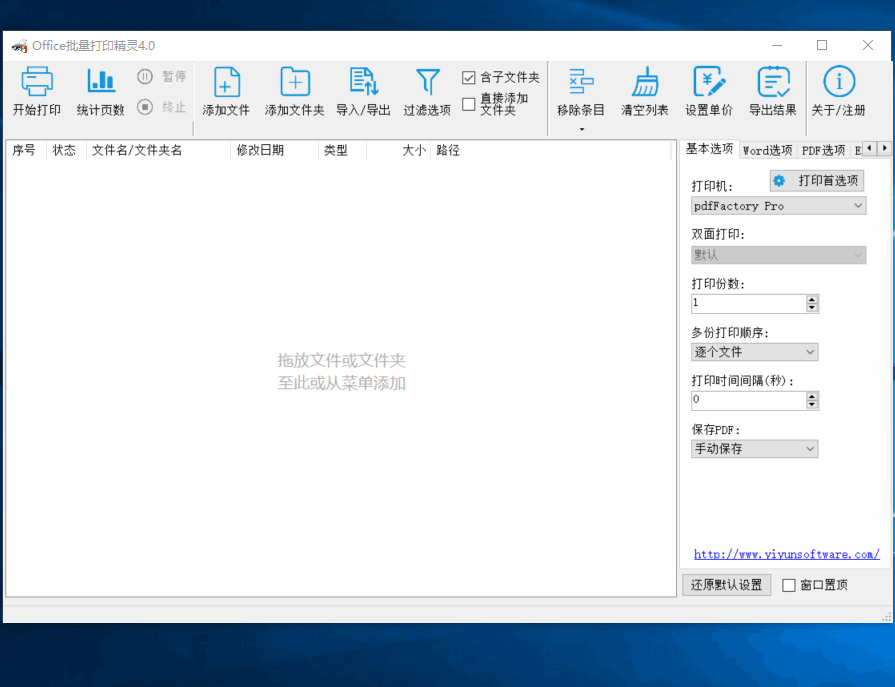
Task: Switch to 基本选项 tab
Action: (709, 149)
